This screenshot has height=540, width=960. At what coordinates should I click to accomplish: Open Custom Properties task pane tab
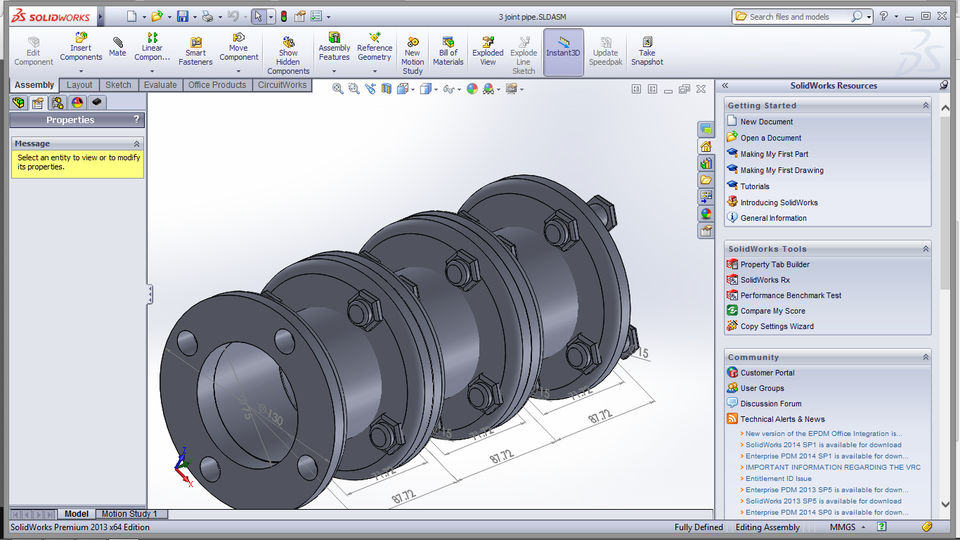pos(706,231)
